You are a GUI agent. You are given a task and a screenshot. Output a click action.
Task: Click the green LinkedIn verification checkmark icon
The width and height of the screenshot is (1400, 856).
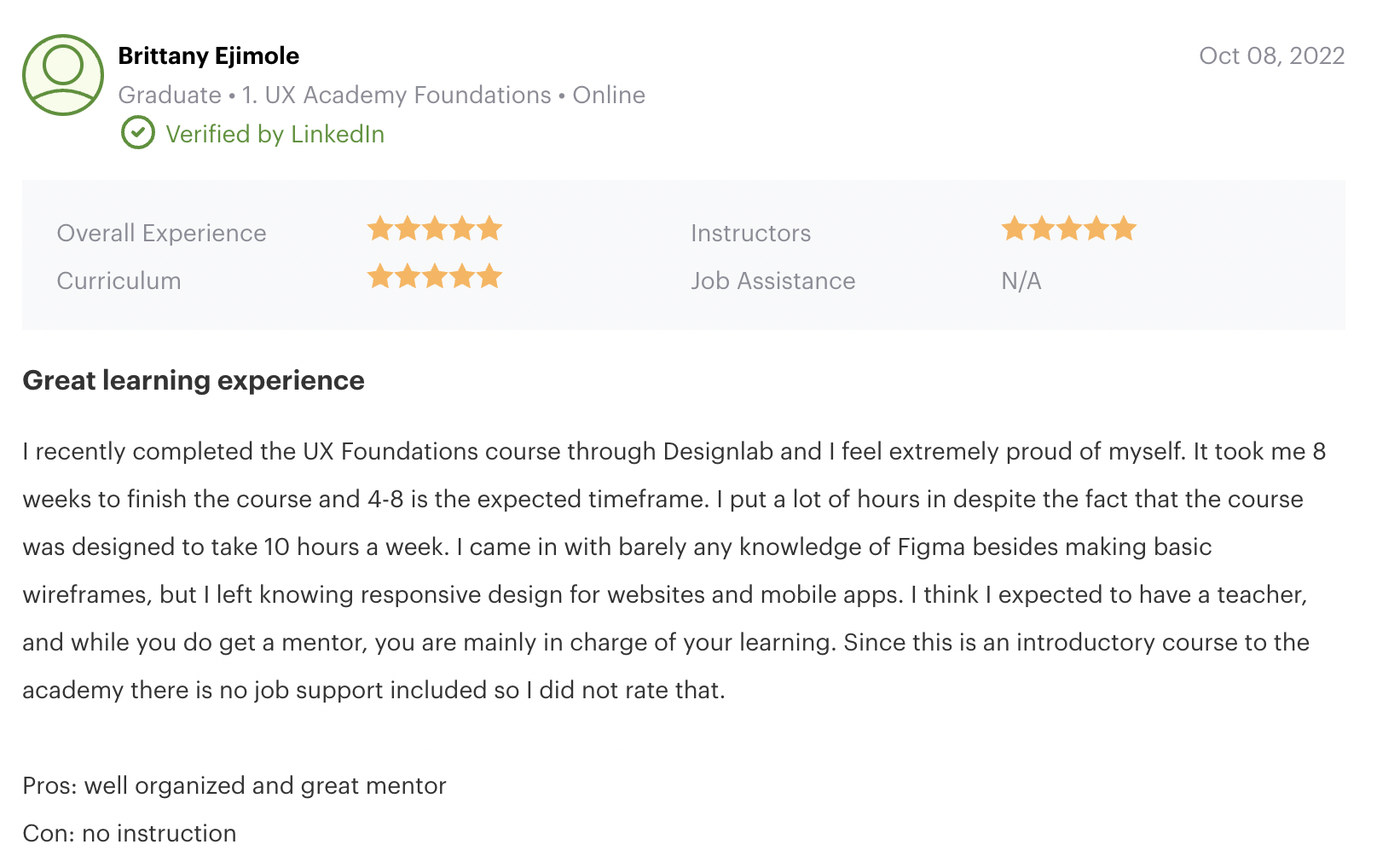click(x=137, y=133)
